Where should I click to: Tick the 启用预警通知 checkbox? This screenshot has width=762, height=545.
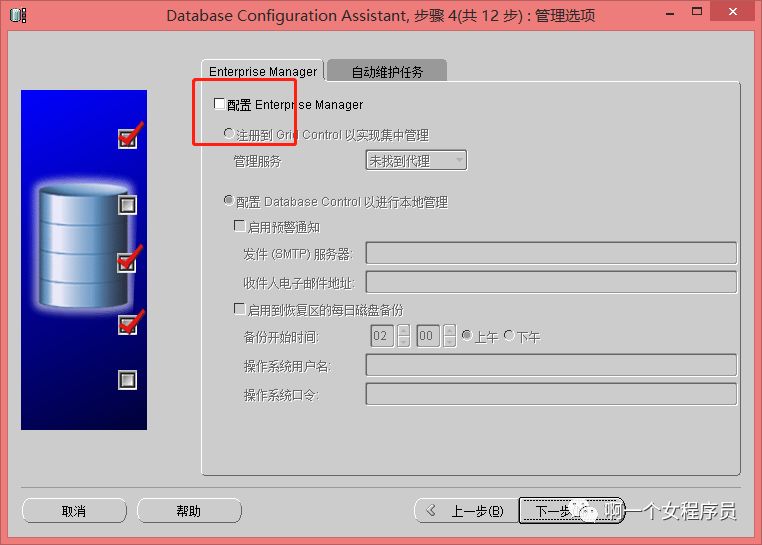(239, 226)
